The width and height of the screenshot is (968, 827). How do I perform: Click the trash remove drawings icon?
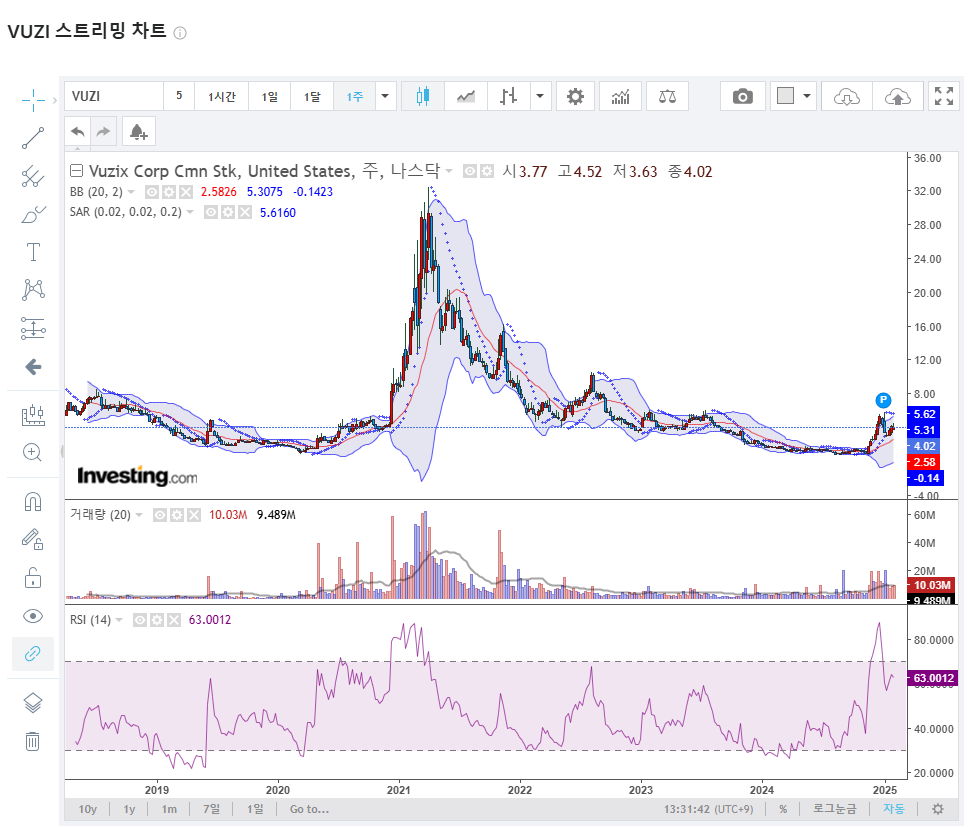(33, 741)
